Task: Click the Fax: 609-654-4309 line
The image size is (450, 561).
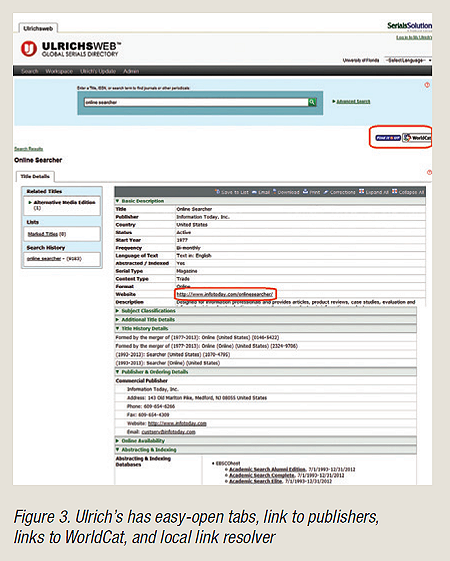Action: [x=148, y=415]
